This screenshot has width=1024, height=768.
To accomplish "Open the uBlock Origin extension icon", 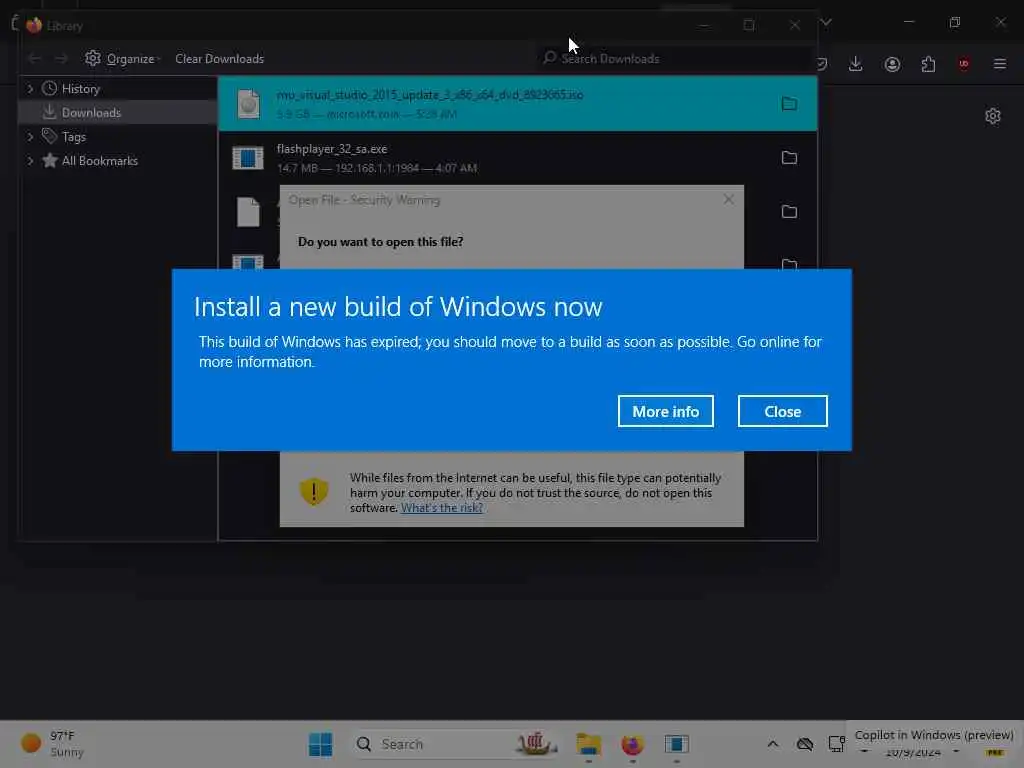I will click(964, 64).
